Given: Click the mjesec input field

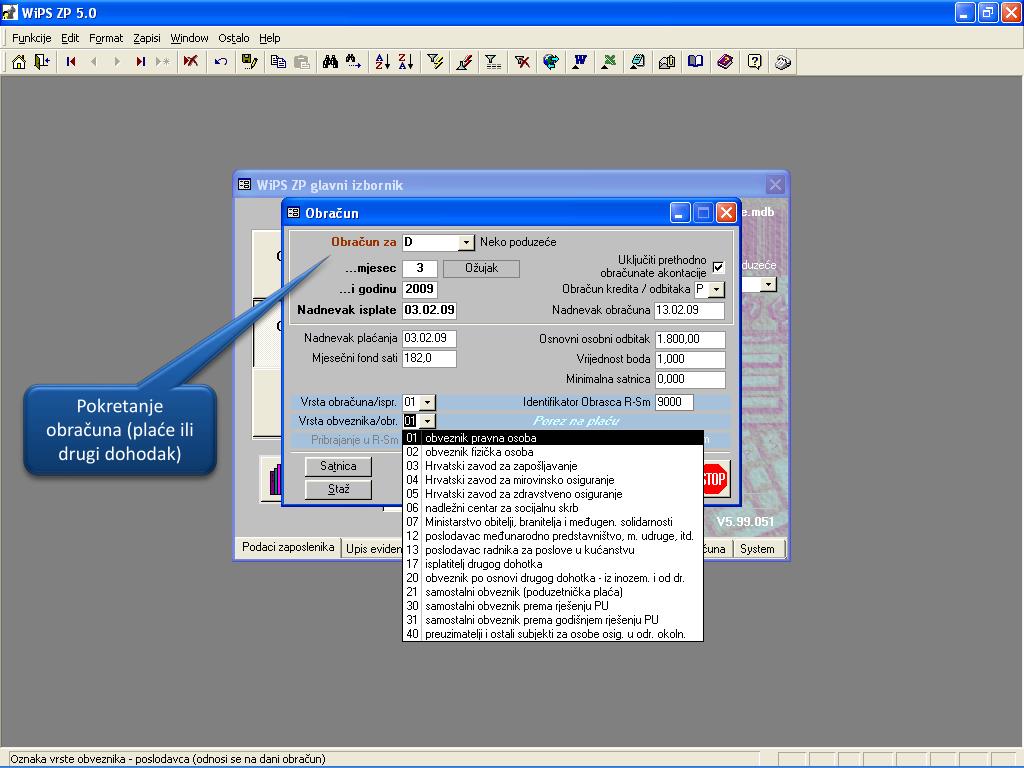Looking at the screenshot, I should click(420, 268).
